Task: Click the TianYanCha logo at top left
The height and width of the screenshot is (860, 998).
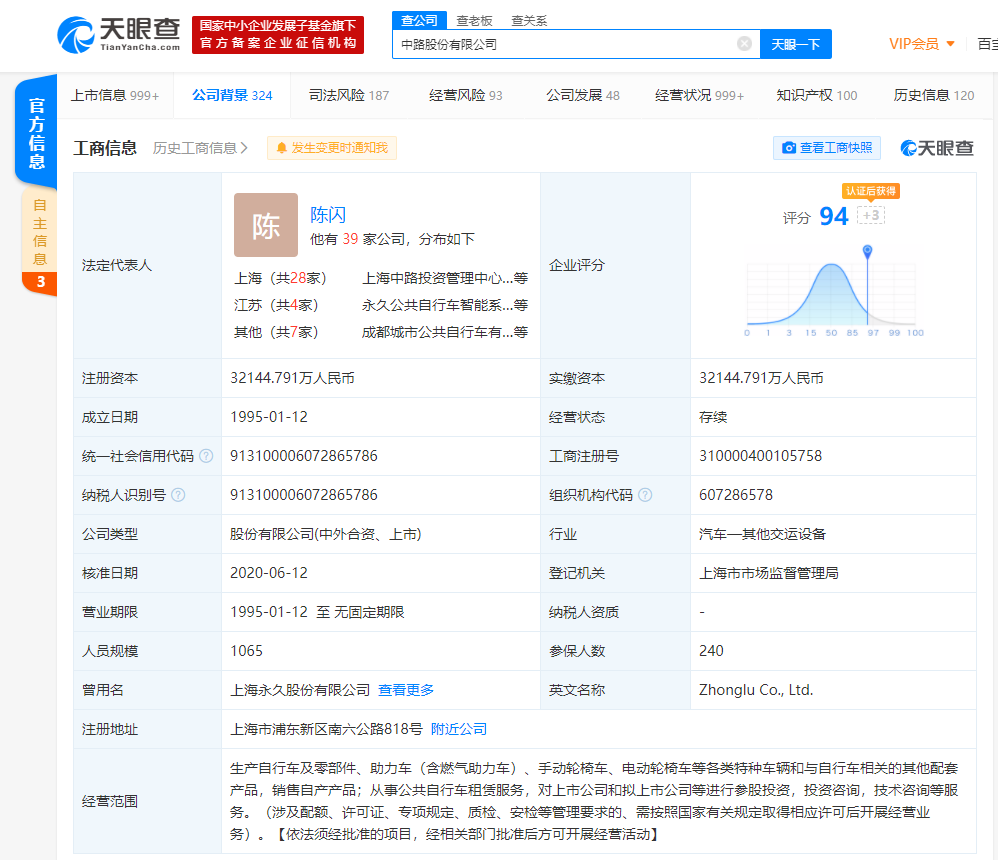Action: [119, 35]
